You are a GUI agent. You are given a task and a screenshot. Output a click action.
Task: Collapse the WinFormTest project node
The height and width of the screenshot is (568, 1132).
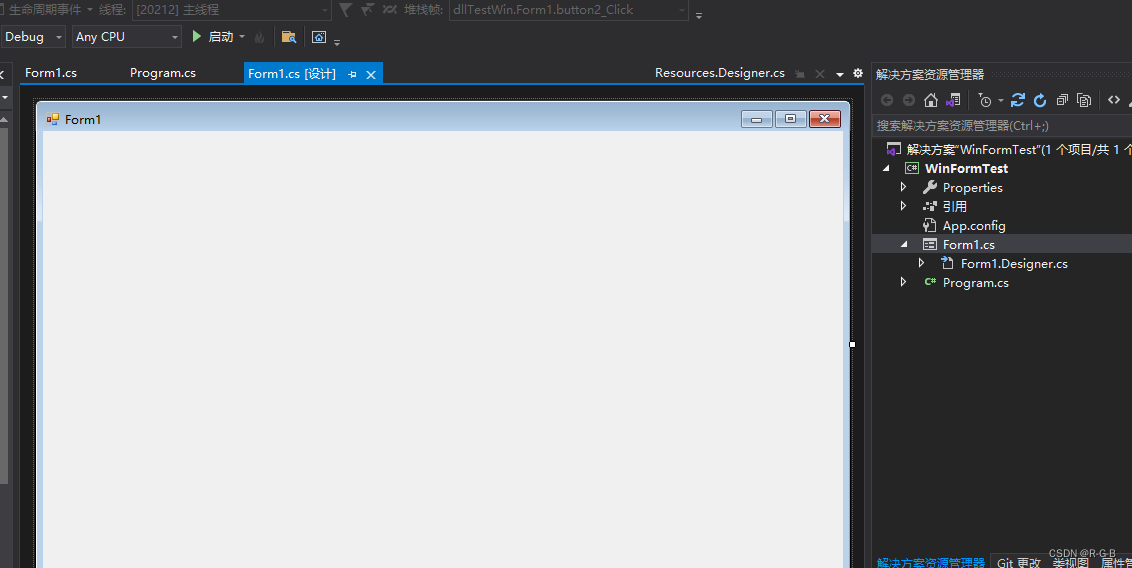tap(887, 168)
